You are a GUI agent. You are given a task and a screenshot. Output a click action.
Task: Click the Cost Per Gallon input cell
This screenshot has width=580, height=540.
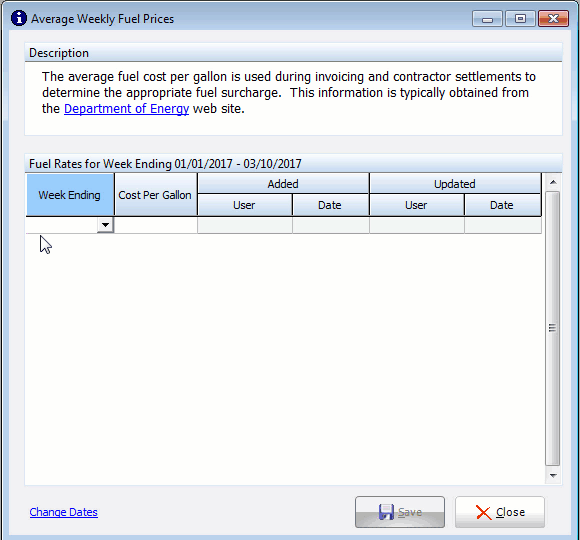pos(156,225)
